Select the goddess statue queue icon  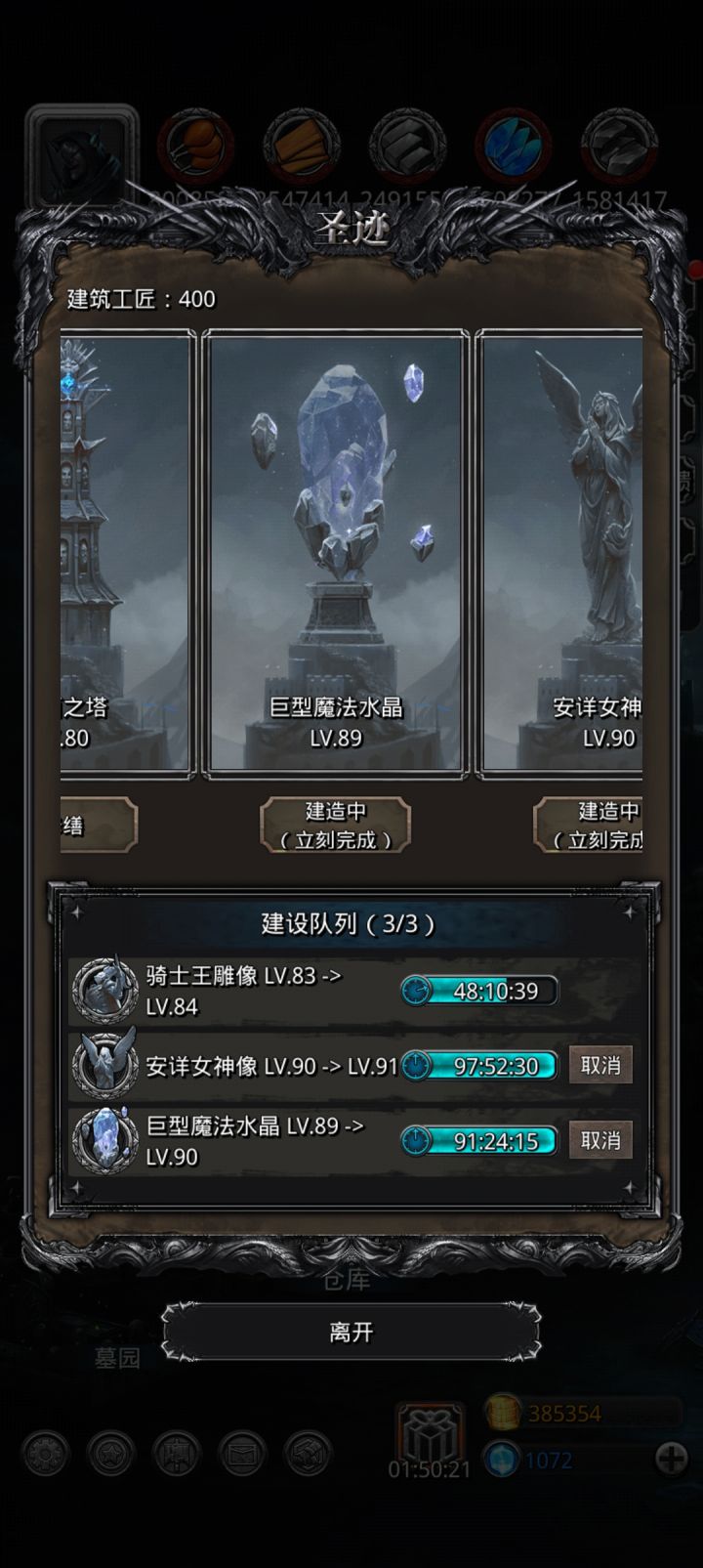pyautogui.click(x=104, y=1065)
